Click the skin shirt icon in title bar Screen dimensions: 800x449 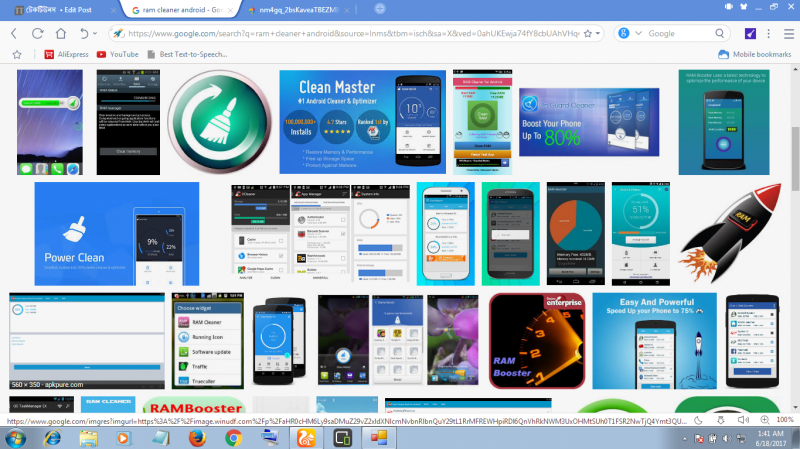[x=743, y=7]
